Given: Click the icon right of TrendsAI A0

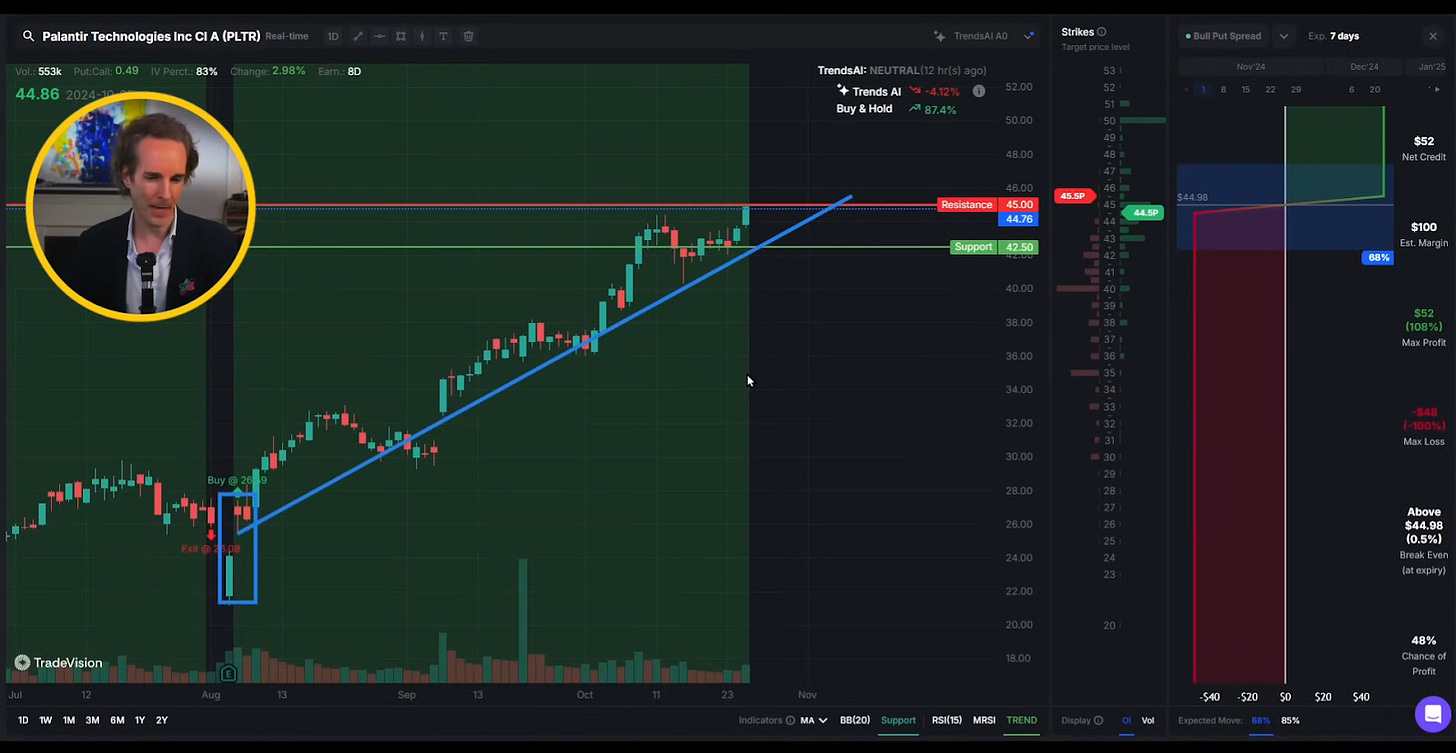Looking at the screenshot, I should pos(1029,36).
